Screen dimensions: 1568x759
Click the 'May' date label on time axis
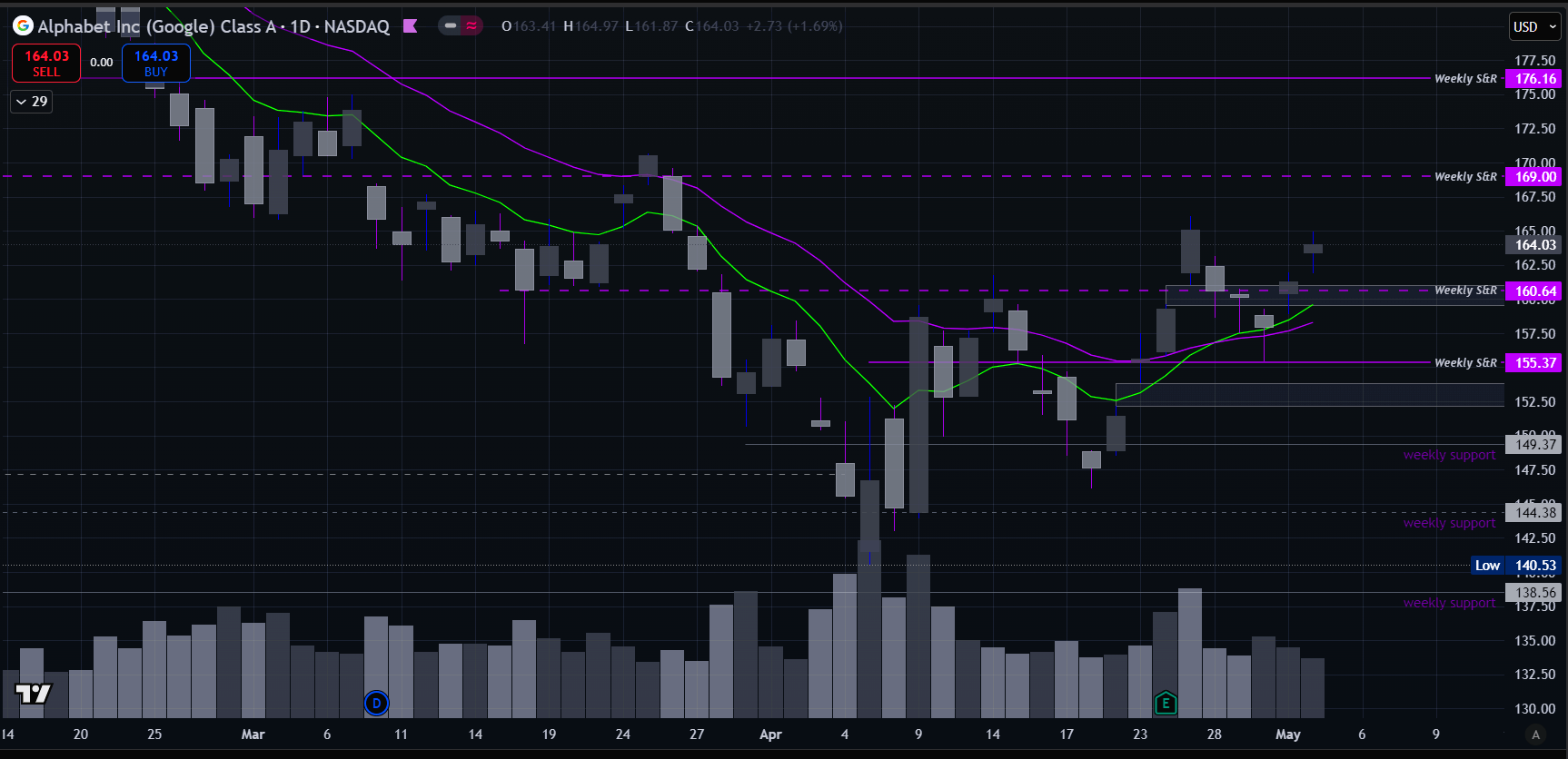point(1288,734)
